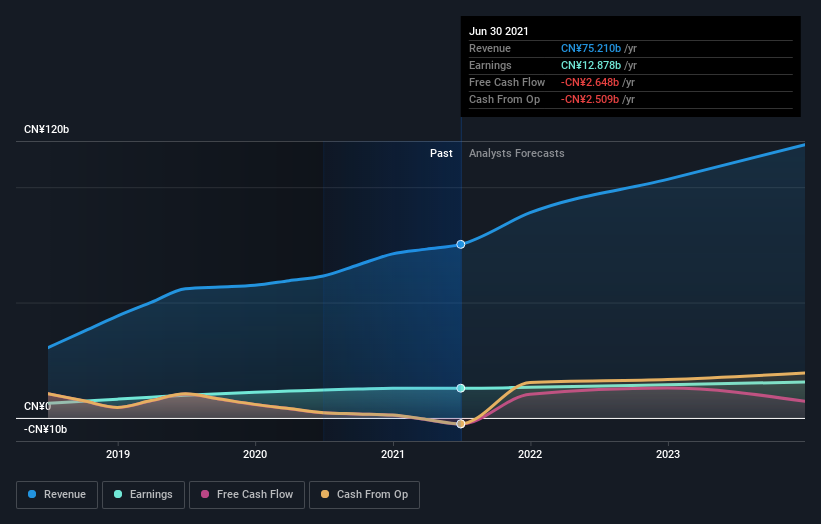Click the CN¥75.210b revenue value in tooltip
This screenshot has width=821, height=524.
pos(591,48)
